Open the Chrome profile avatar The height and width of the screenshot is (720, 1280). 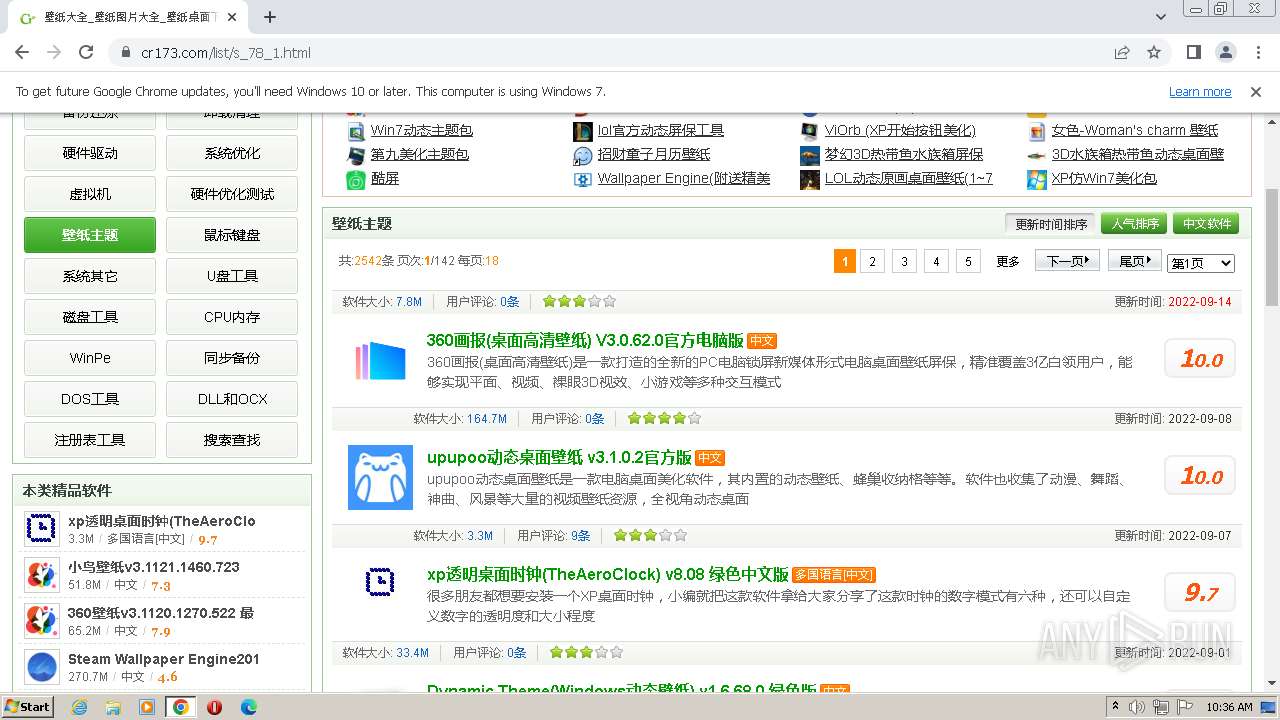[1225, 53]
